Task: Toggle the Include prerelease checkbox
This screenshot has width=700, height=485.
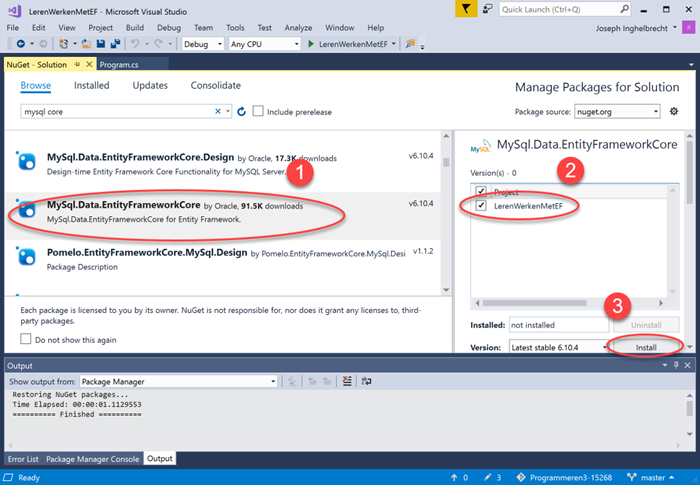Action: pyautogui.click(x=258, y=111)
